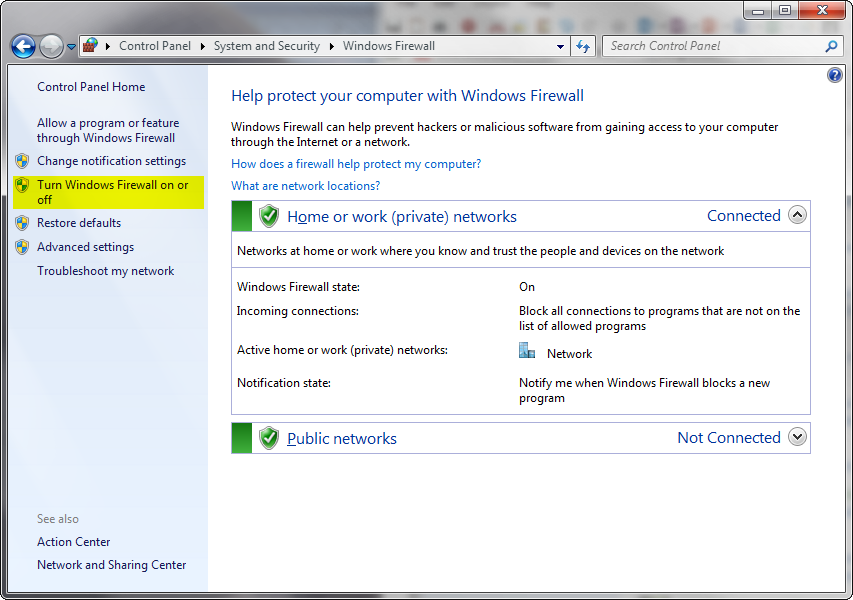The width and height of the screenshot is (853, 600).
Task: Click the Control Panel firewall icon in address bar
Action: 91,46
